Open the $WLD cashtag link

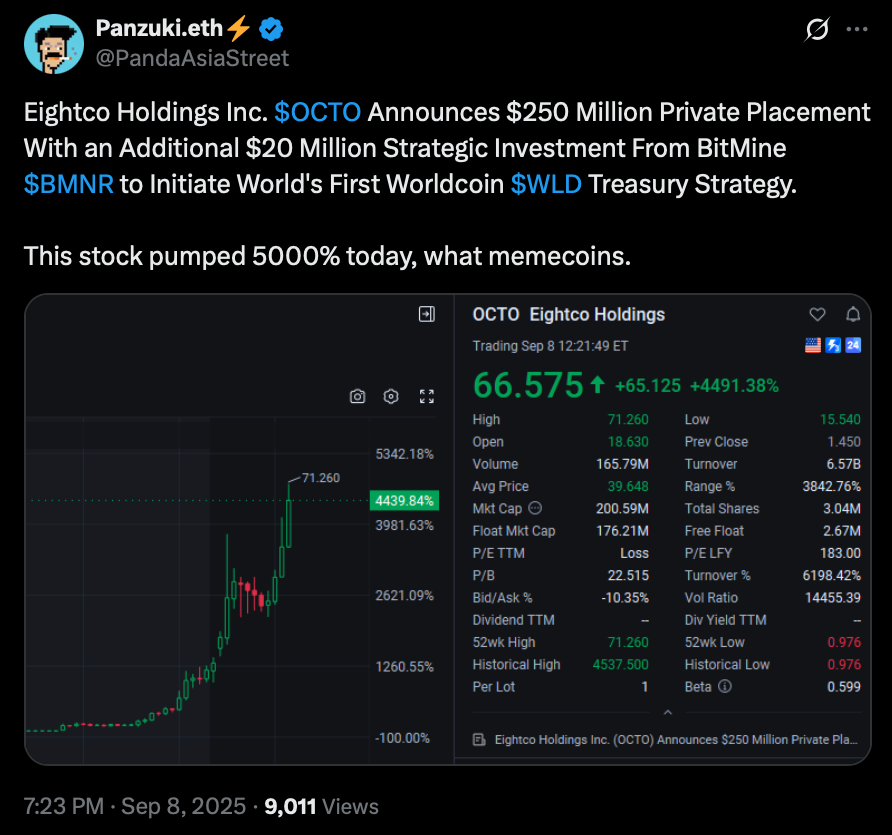(x=546, y=184)
